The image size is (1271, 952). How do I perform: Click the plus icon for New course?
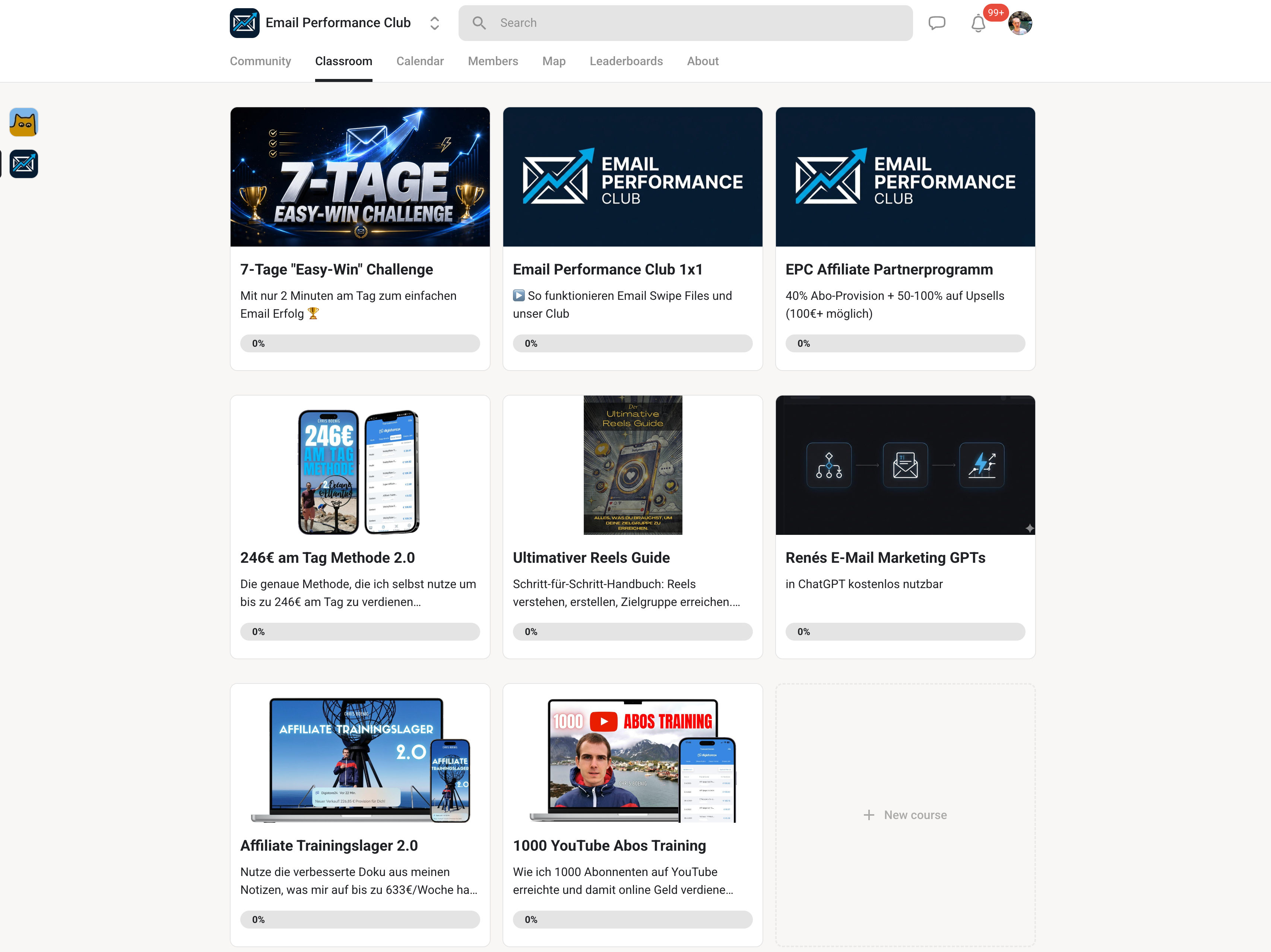869,815
